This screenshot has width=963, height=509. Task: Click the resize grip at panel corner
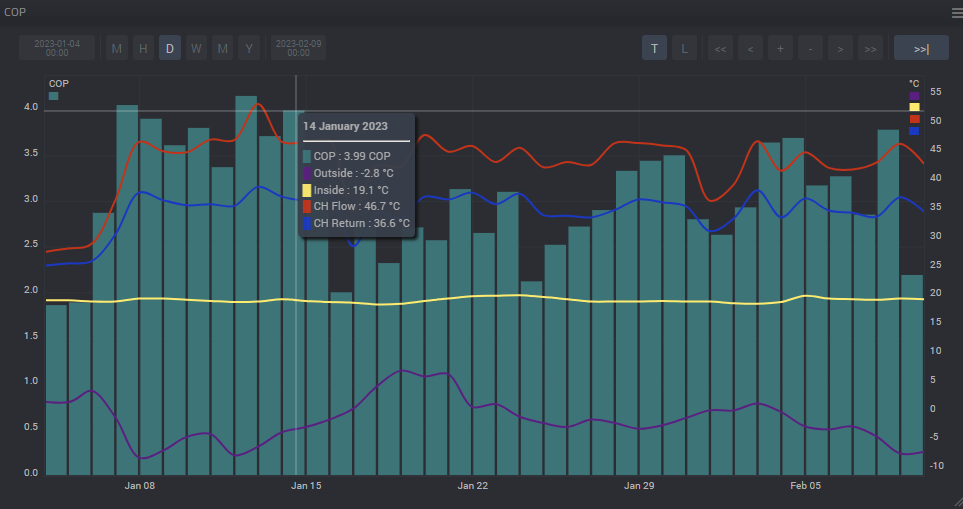pos(957,503)
